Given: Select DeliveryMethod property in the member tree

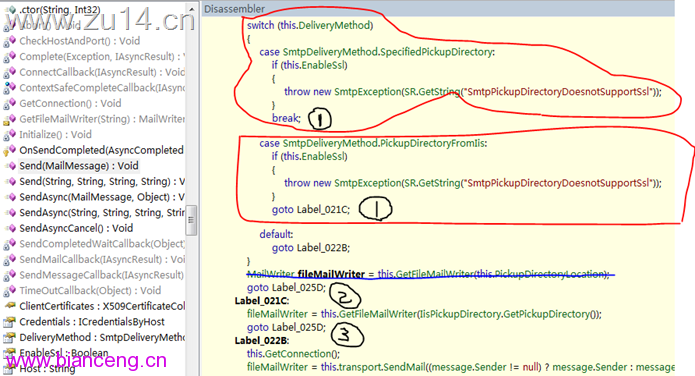Looking at the screenshot, I should pyautogui.click(x=102, y=337).
